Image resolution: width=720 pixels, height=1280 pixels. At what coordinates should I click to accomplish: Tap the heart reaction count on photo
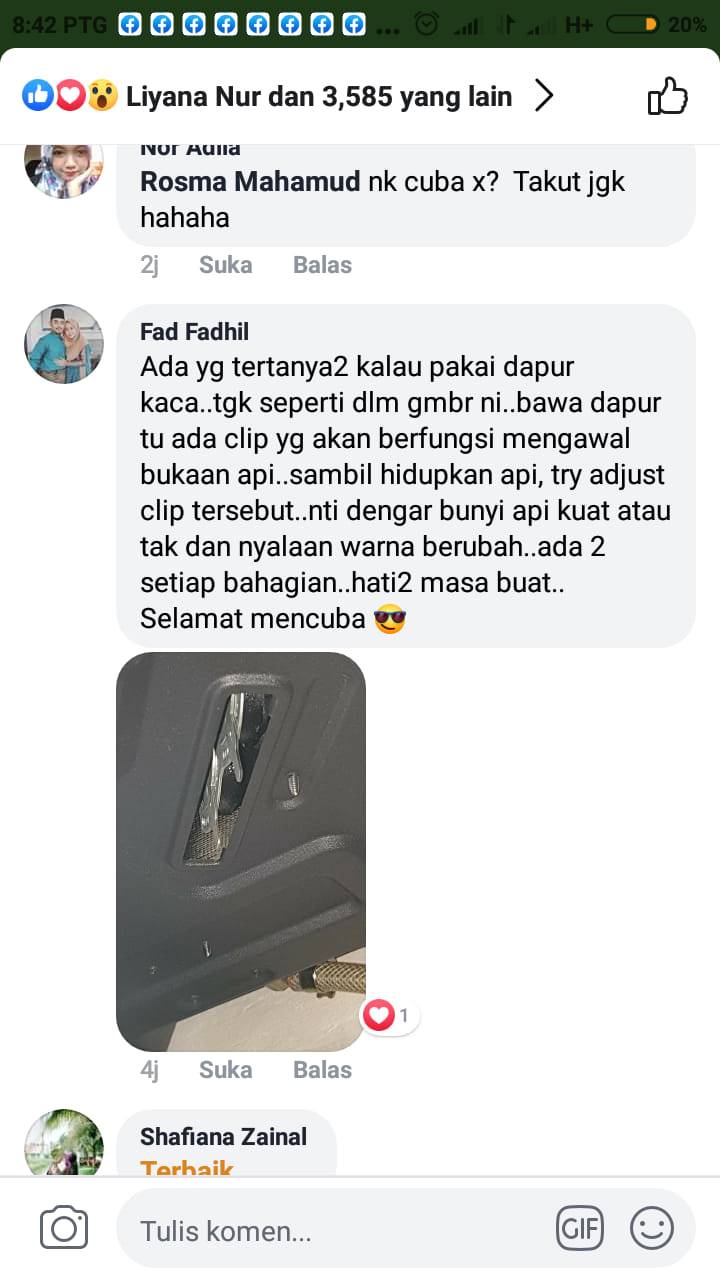point(390,1016)
